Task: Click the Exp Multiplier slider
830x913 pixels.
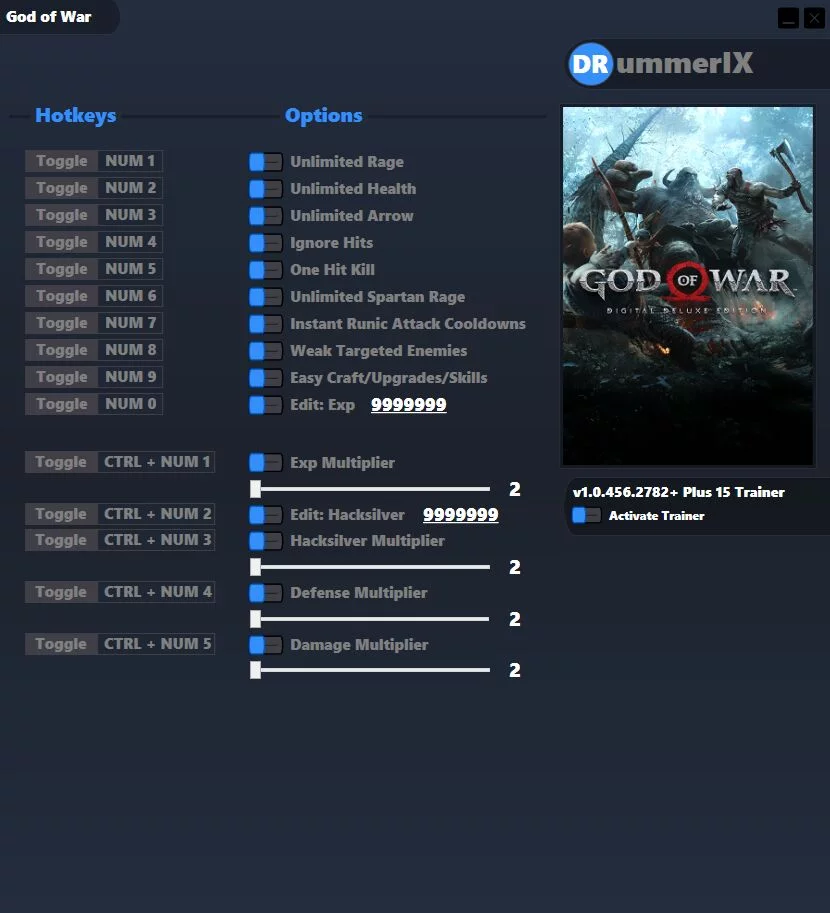Action: click(x=370, y=489)
